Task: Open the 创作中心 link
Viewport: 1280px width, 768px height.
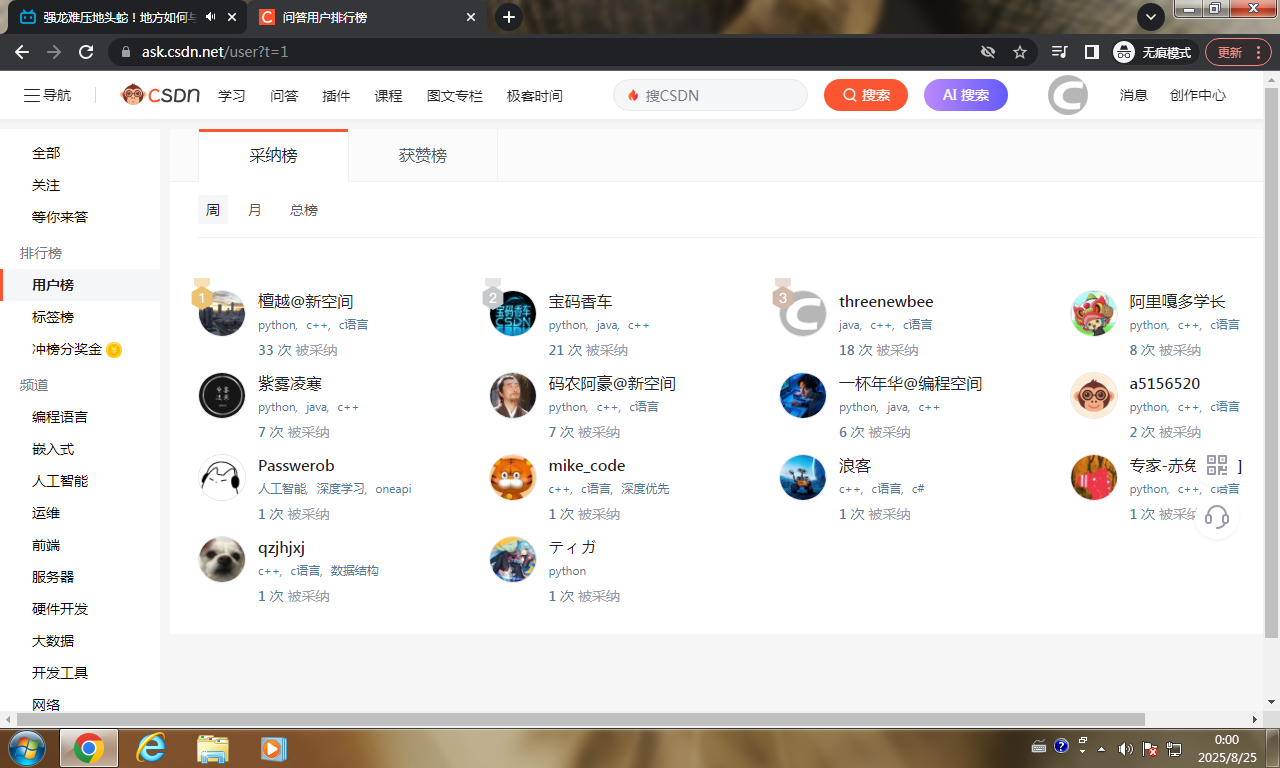Action: (x=1198, y=96)
